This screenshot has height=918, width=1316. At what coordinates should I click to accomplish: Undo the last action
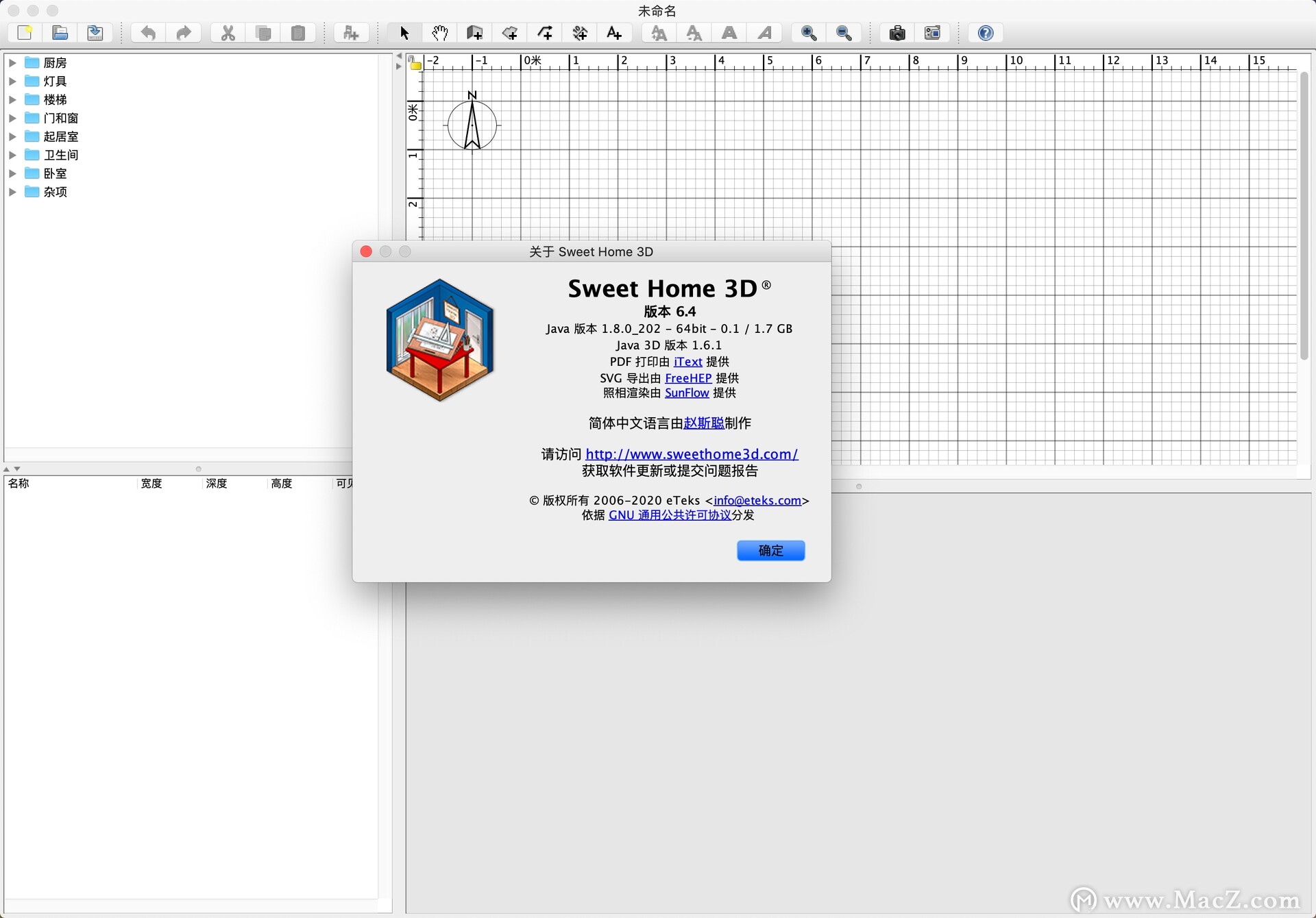point(148,33)
